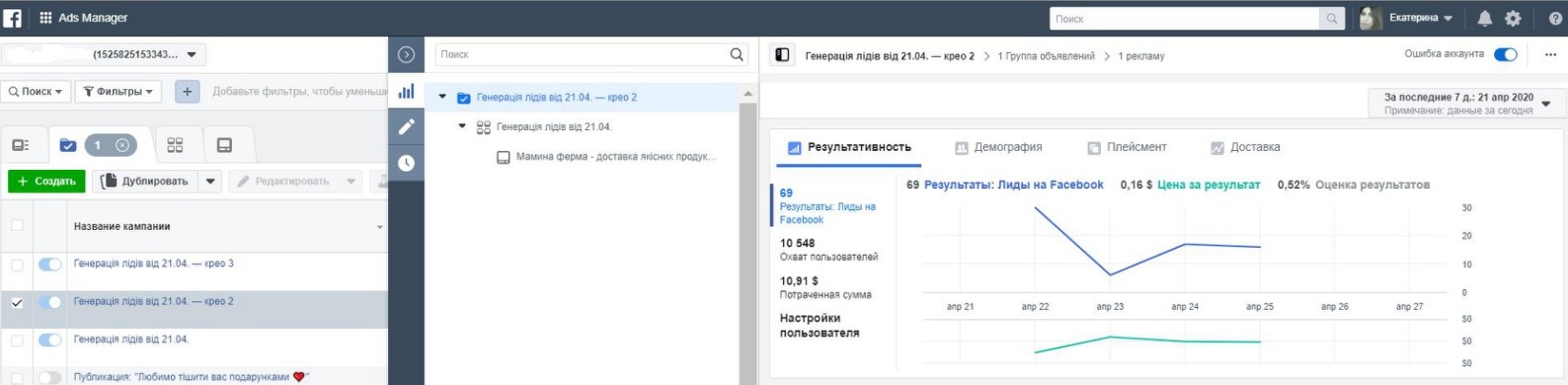Click Екатерина's profile avatar

(x=1370, y=18)
